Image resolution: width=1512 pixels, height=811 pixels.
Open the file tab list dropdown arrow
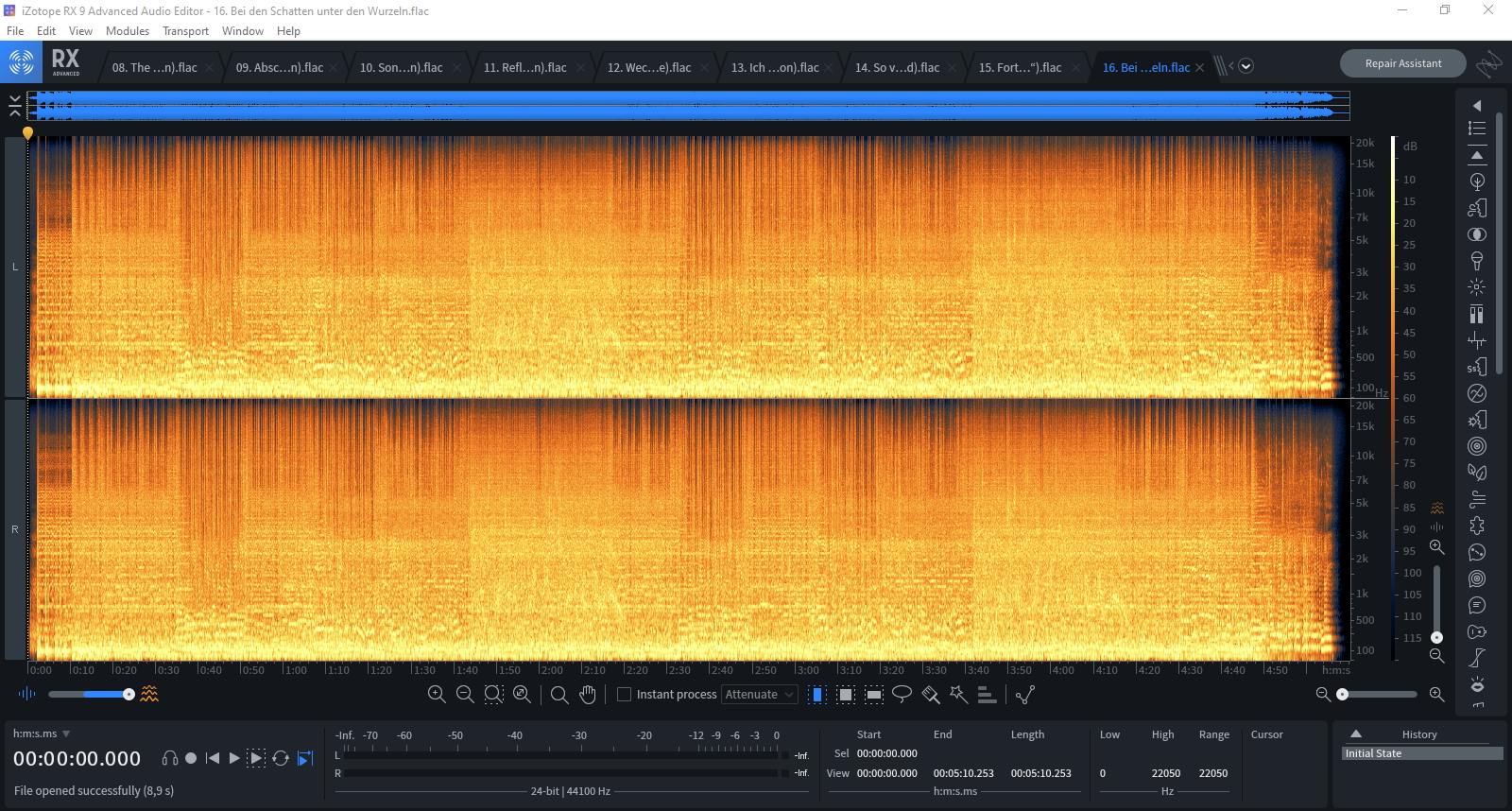[1246, 66]
